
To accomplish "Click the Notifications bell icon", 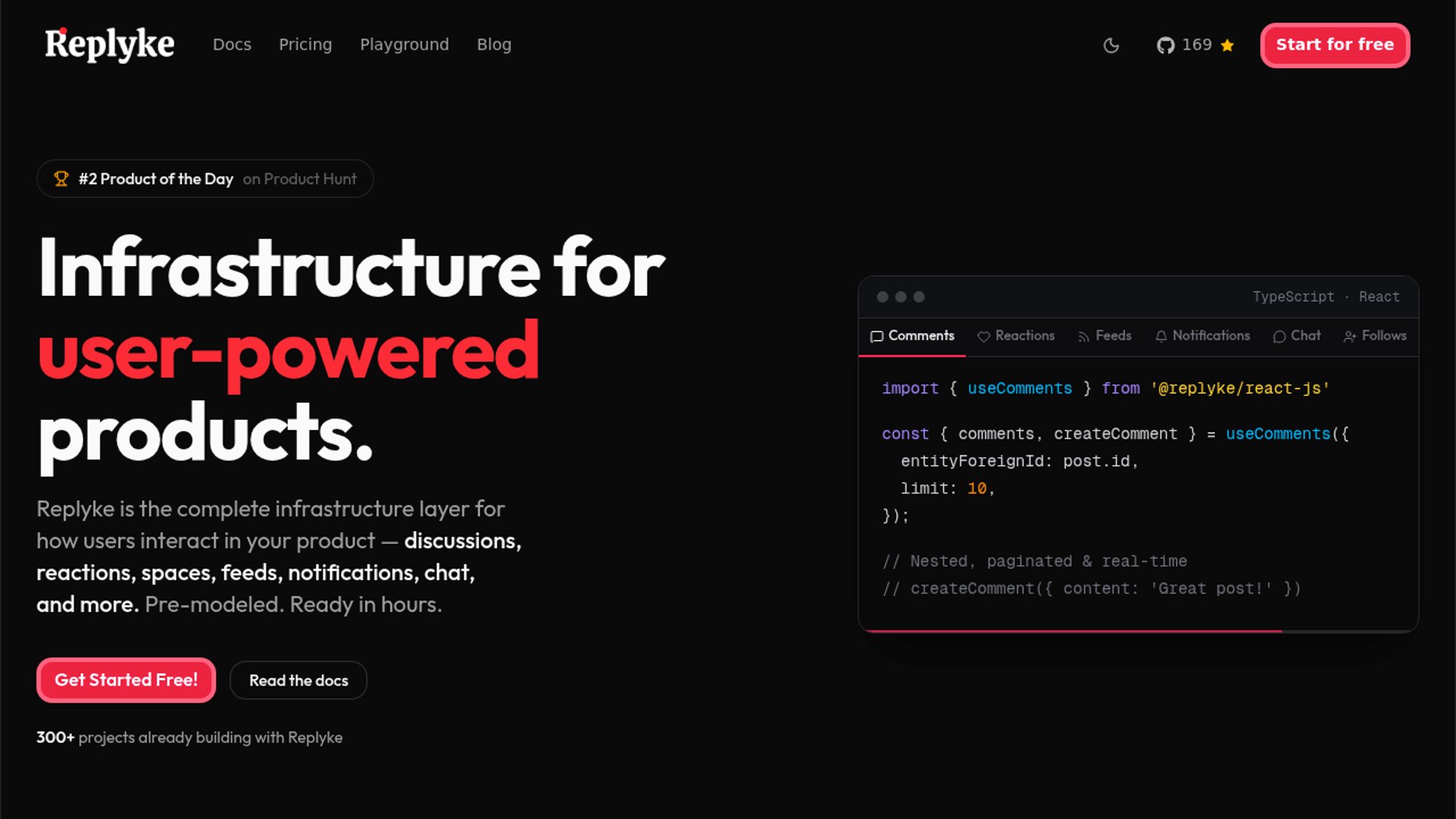I will point(1161,337).
